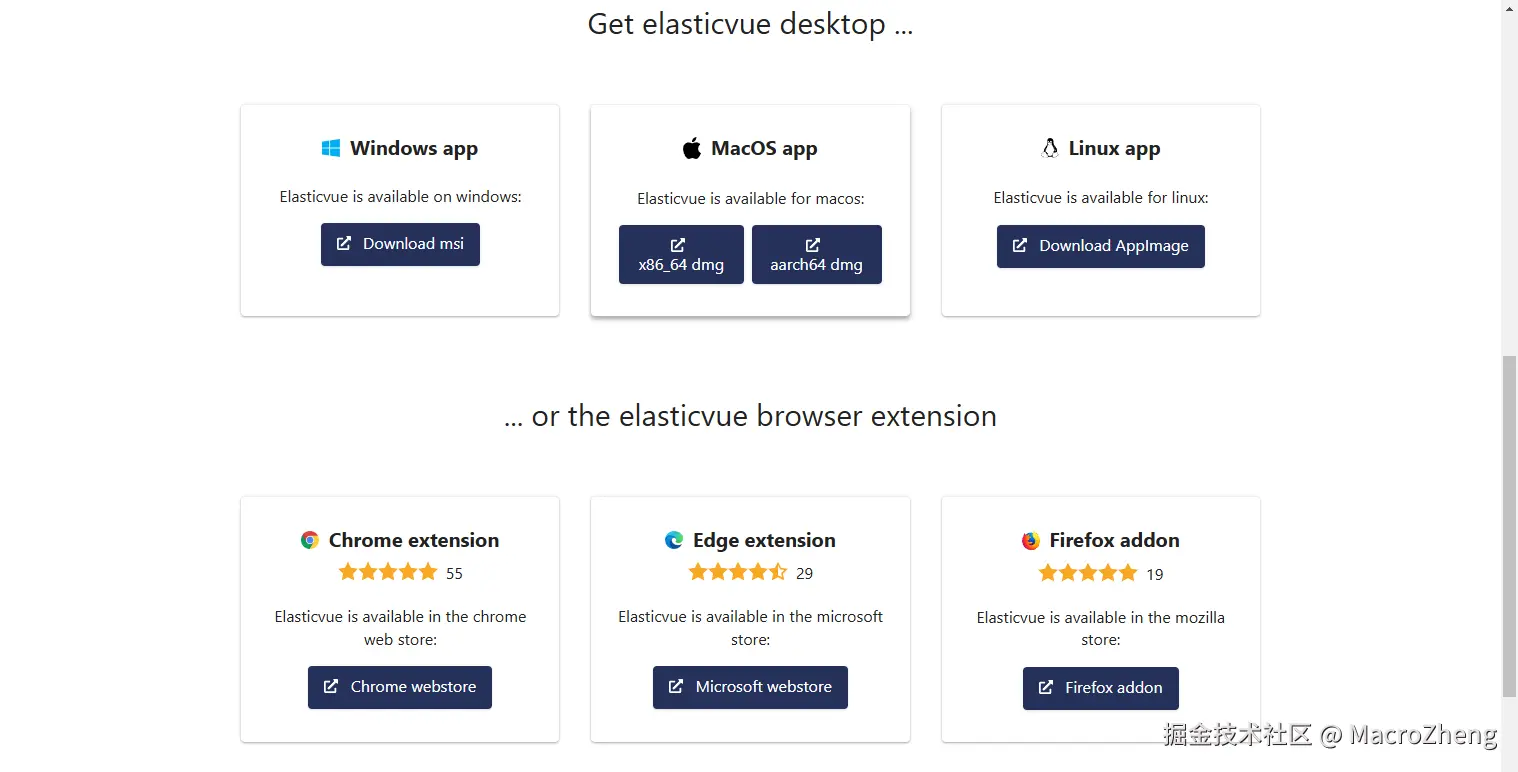Click the Firefox addon star rating

[x=1088, y=573]
